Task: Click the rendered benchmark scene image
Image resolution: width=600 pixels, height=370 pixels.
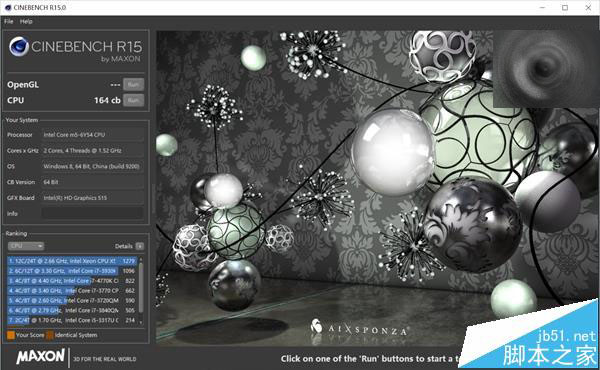Action: pyautogui.click(x=377, y=188)
